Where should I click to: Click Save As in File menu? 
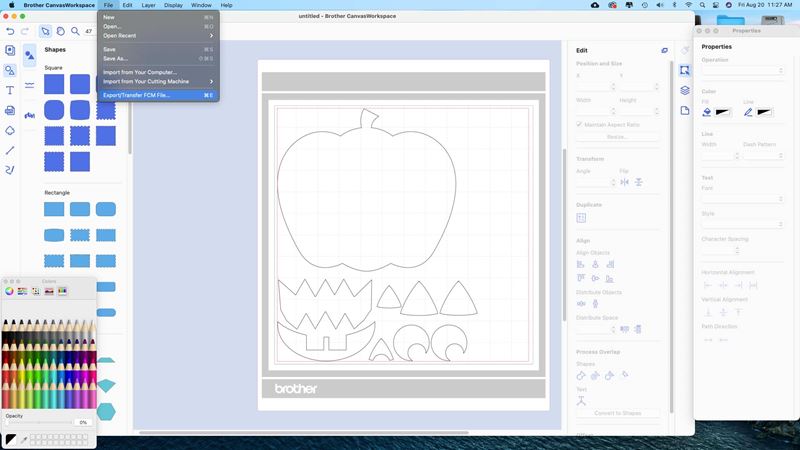point(116,58)
